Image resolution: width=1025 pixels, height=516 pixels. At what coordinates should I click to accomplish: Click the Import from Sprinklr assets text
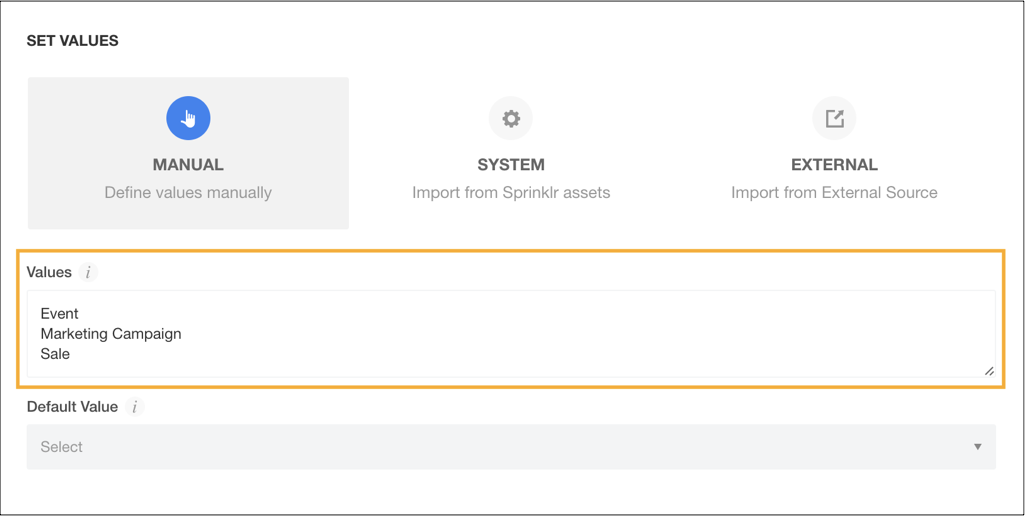point(511,193)
